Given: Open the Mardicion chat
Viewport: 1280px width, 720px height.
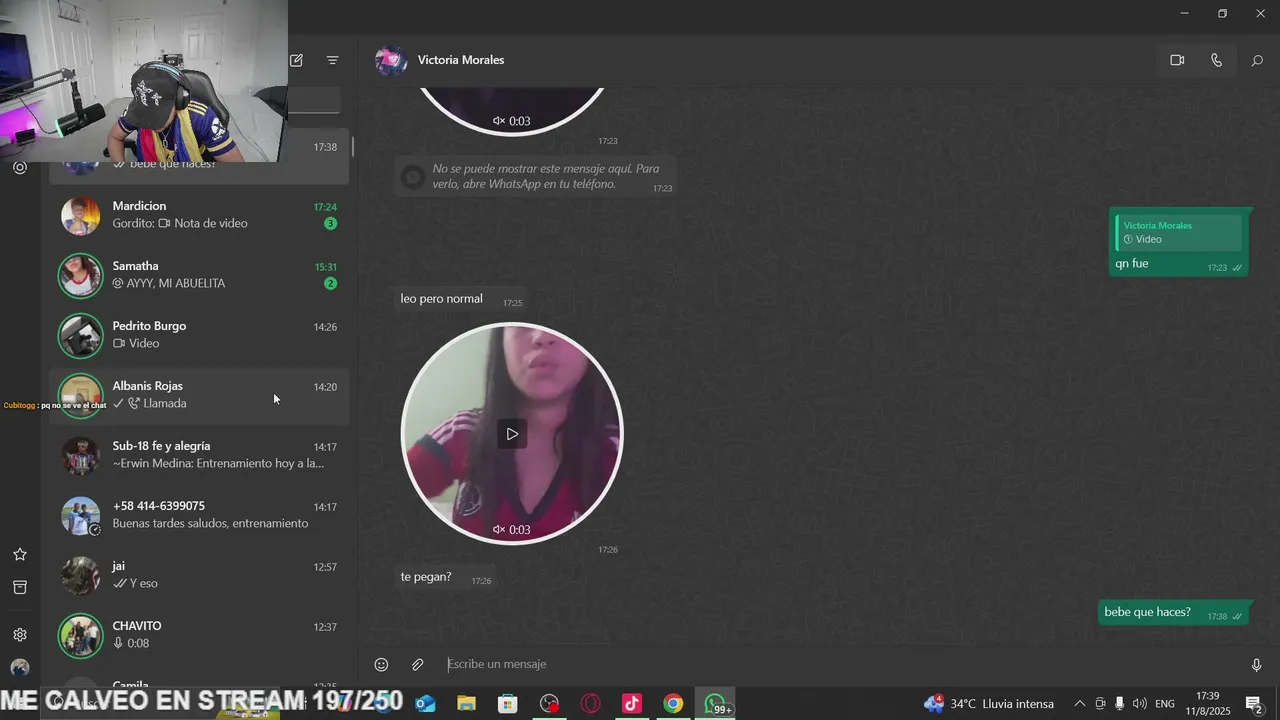Looking at the screenshot, I should [199, 214].
